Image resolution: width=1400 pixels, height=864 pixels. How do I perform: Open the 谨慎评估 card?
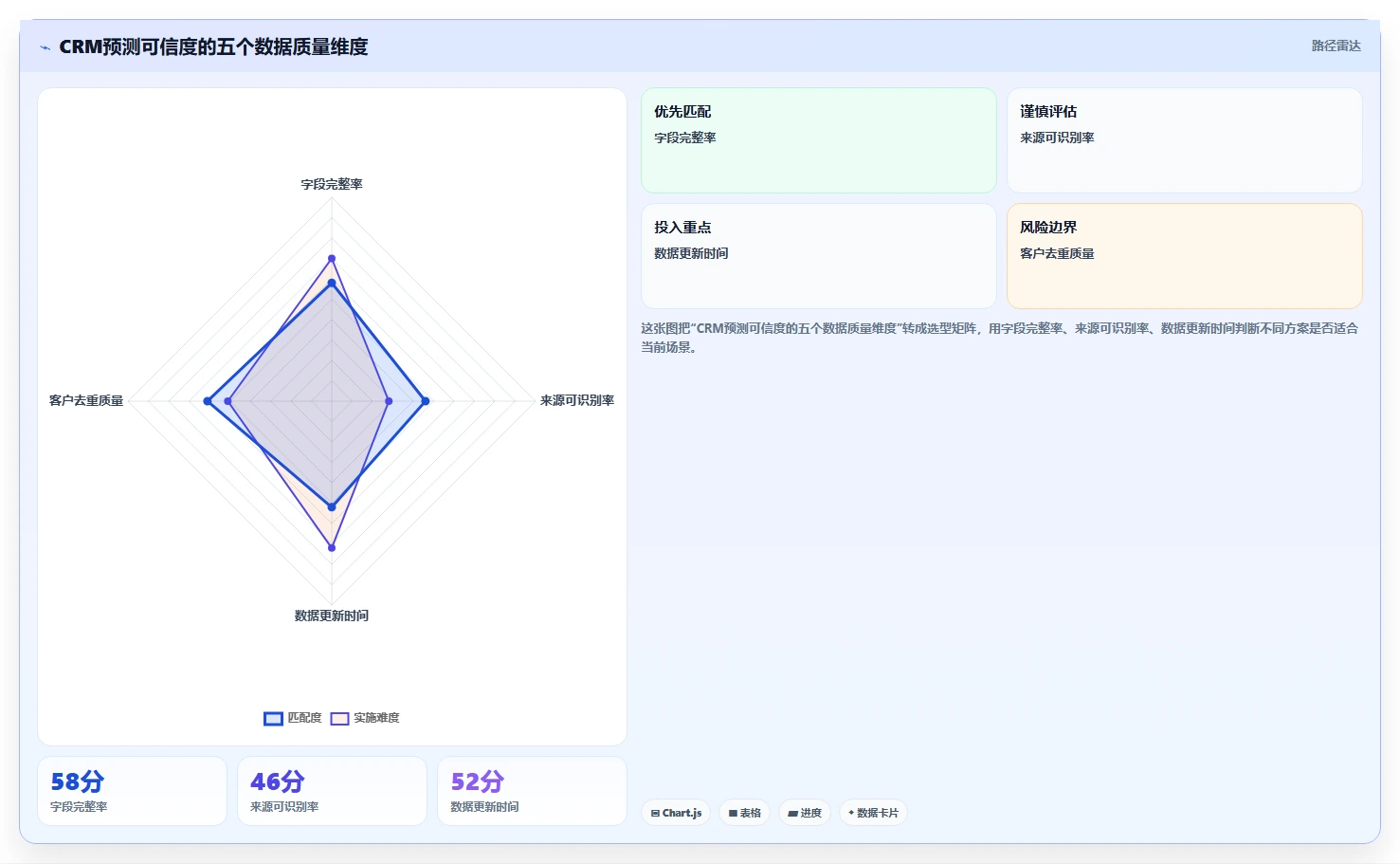coord(1184,140)
